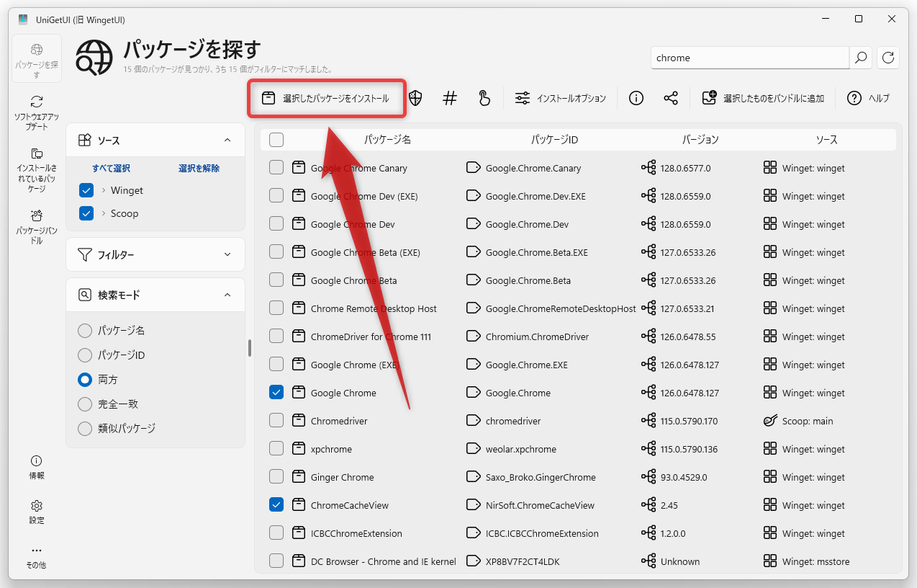The width and height of the screenshot is (917, 588).
Task: Open インストールオプション in the toolbar
Action: (560, 98)
